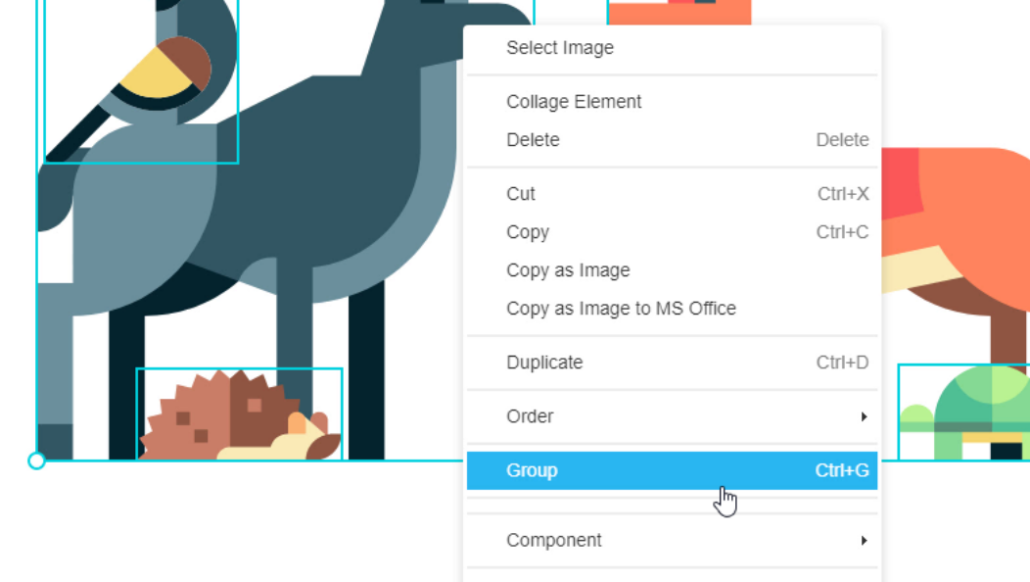Duplicate the selected elements
The width and height of the screenshot is (1030, 582).
[x=544, y=362]
